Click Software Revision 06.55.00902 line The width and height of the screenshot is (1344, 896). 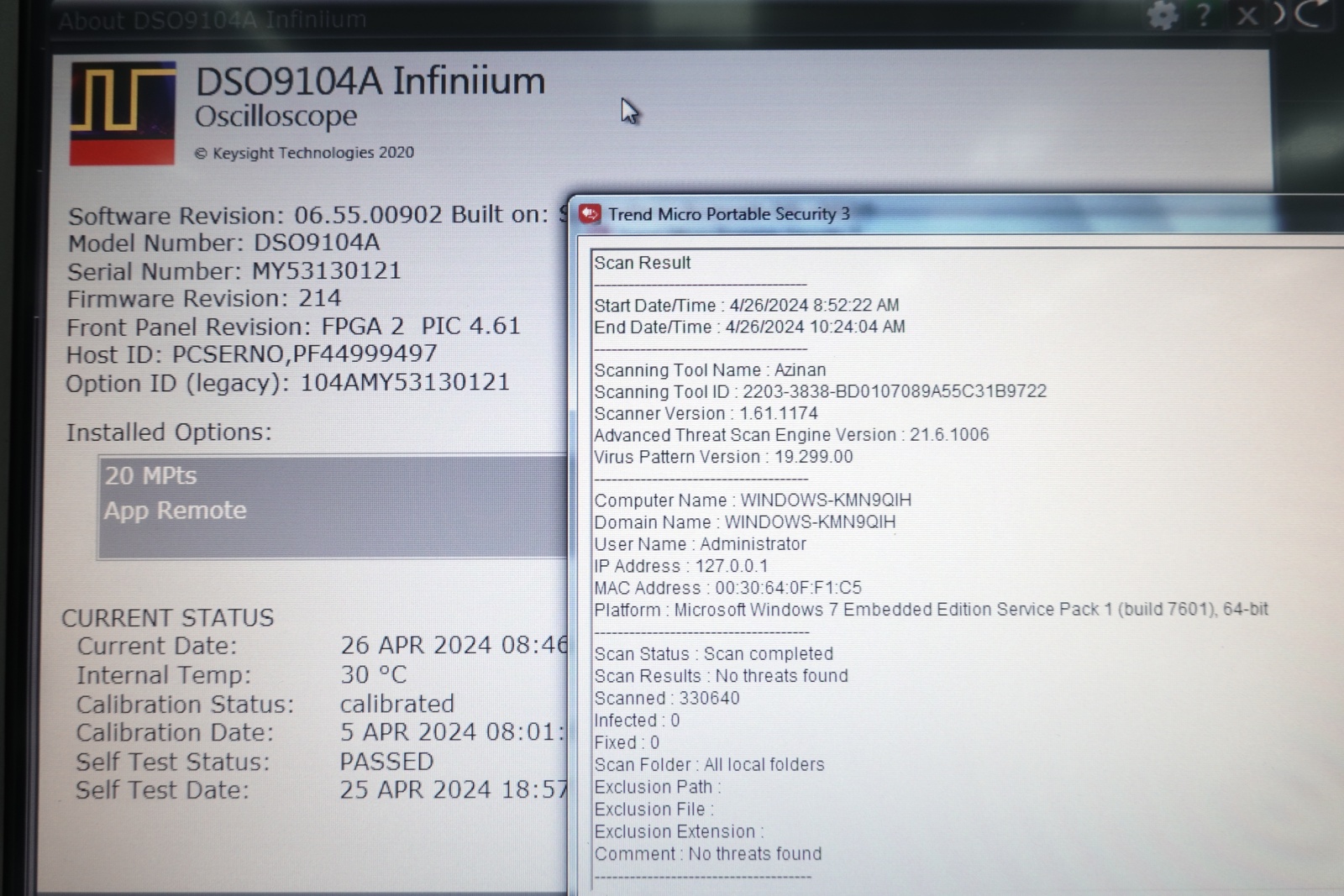pyautogui.click(x=318, y=215)
